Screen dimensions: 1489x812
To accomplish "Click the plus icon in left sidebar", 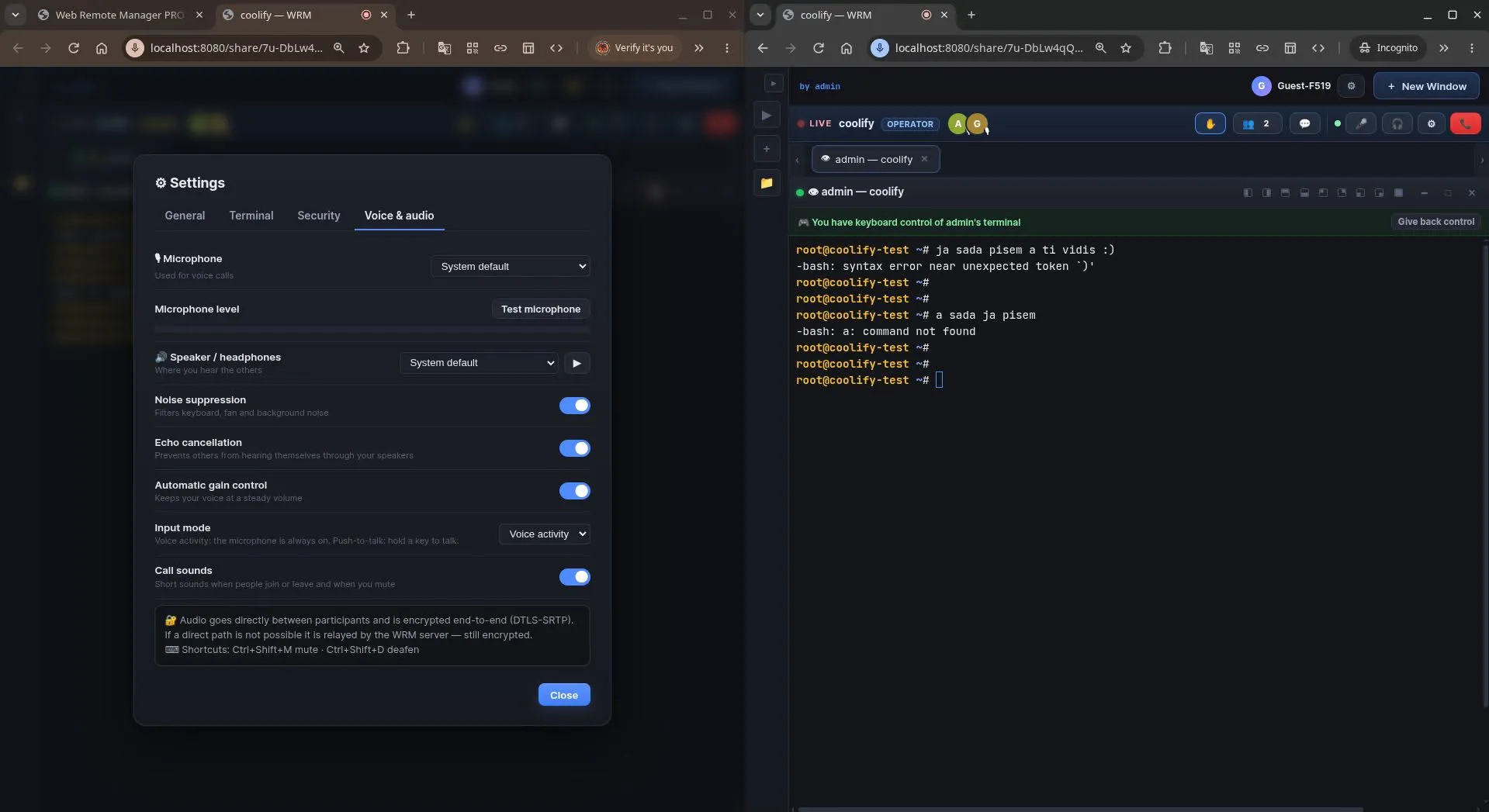I will coord(767,149).
